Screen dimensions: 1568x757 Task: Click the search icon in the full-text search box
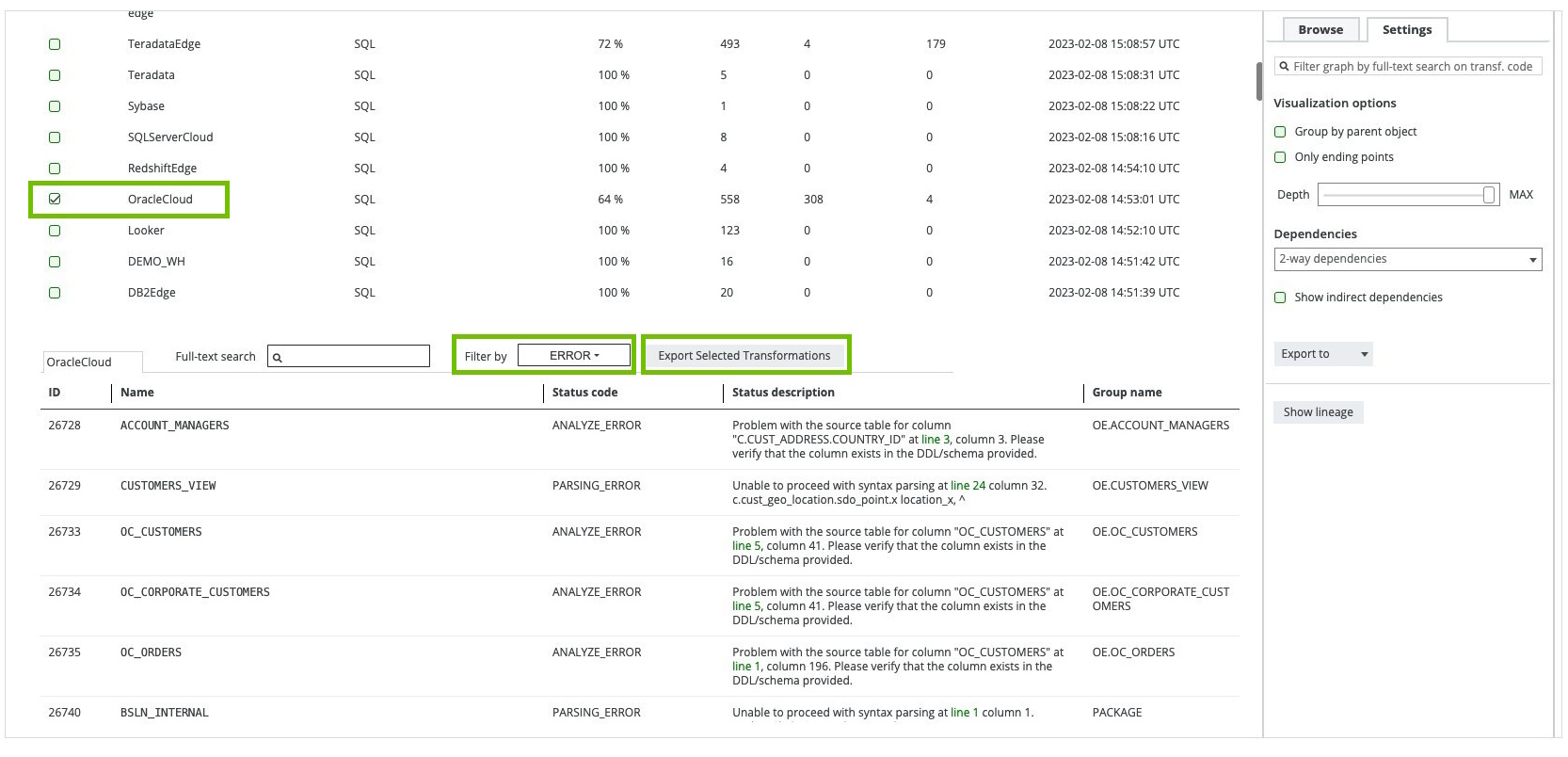pos(278,358)
